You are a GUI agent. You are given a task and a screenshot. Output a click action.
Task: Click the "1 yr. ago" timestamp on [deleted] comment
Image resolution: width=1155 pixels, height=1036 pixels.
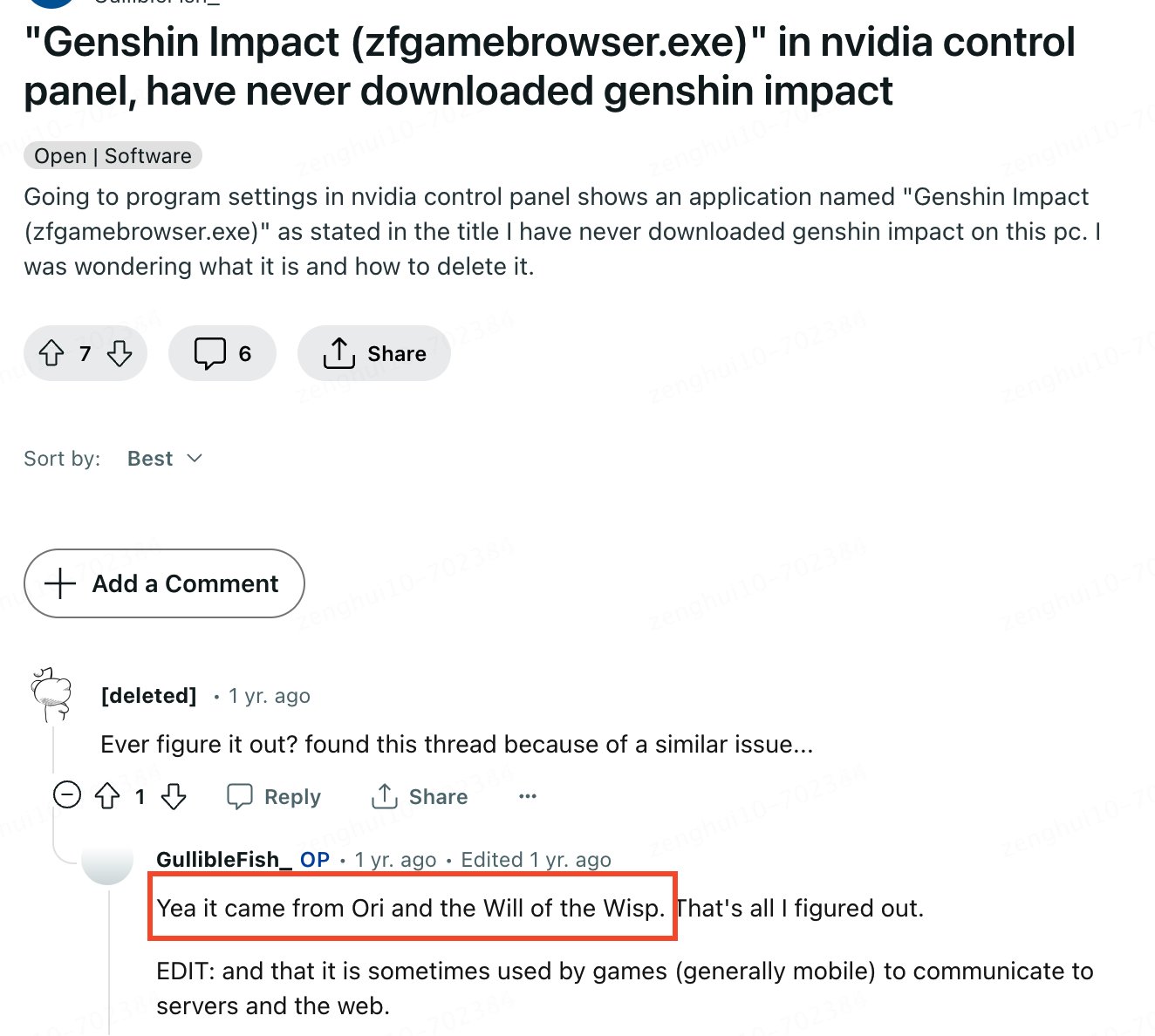[x=270, y=696]
